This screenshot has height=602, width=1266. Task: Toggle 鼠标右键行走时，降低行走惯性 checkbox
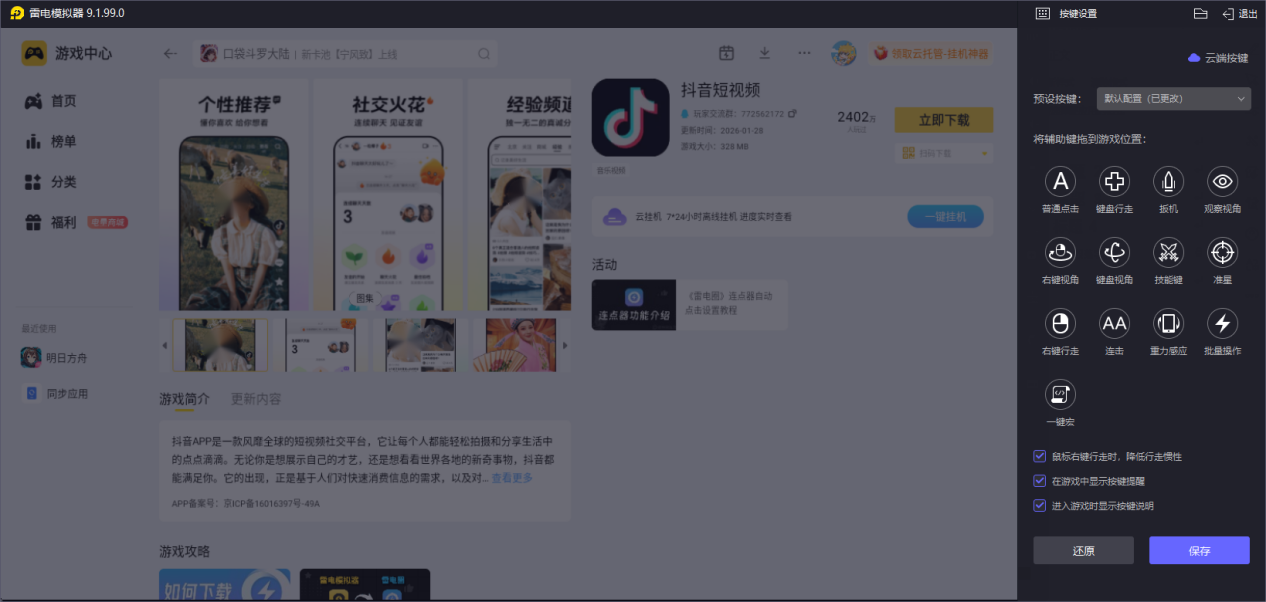coord(1040,456)
